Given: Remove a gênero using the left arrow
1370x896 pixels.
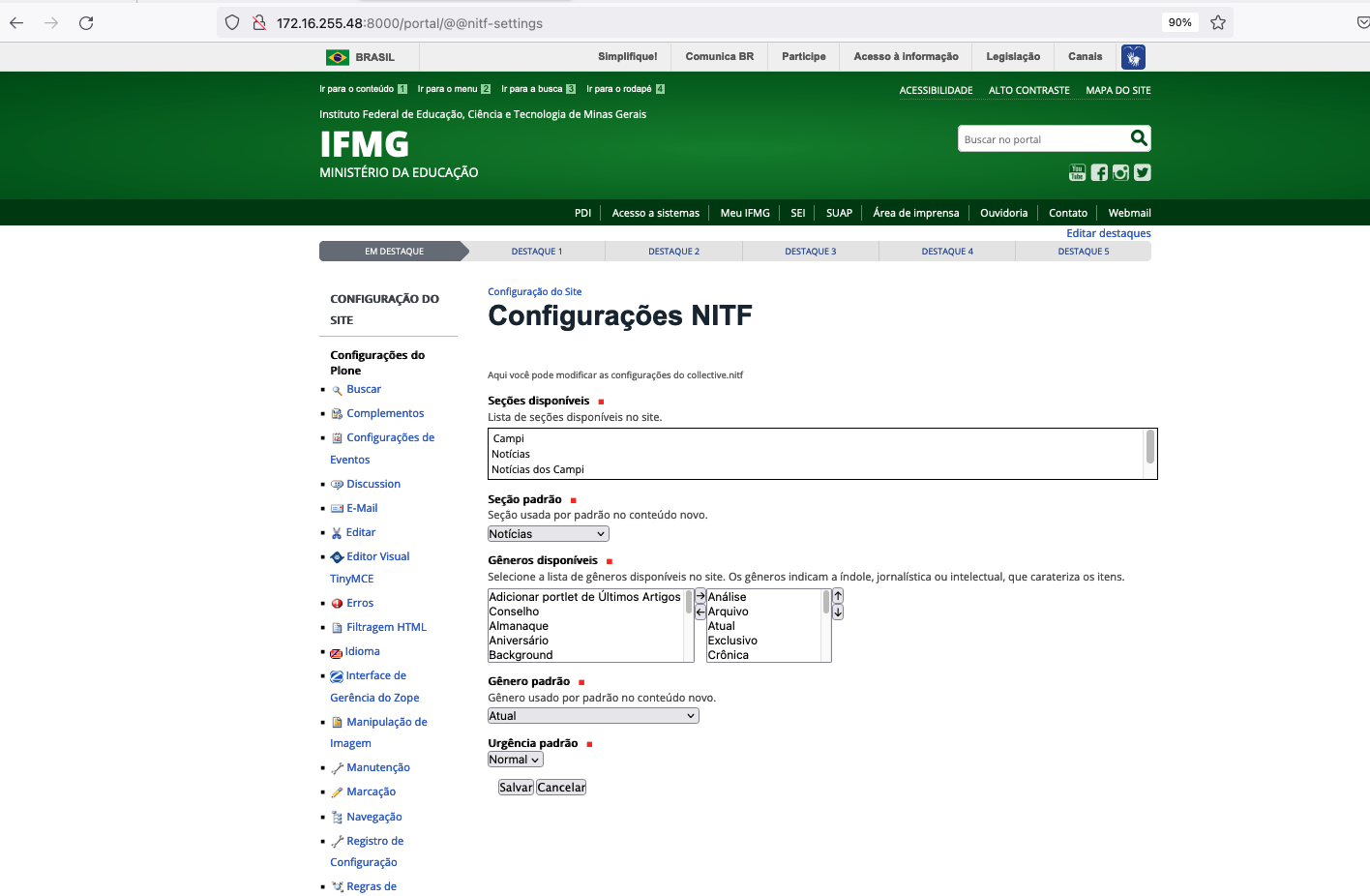Looking at the screenshot, I should point(699,611).
